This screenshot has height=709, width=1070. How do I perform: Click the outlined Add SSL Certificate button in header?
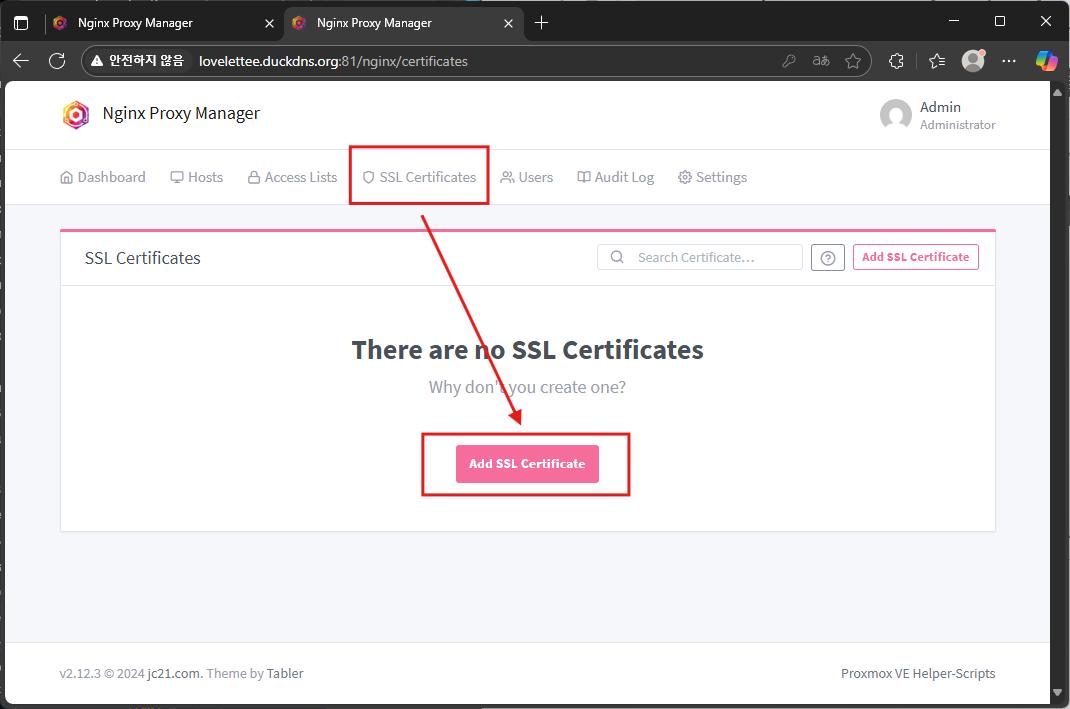(916, 257)
